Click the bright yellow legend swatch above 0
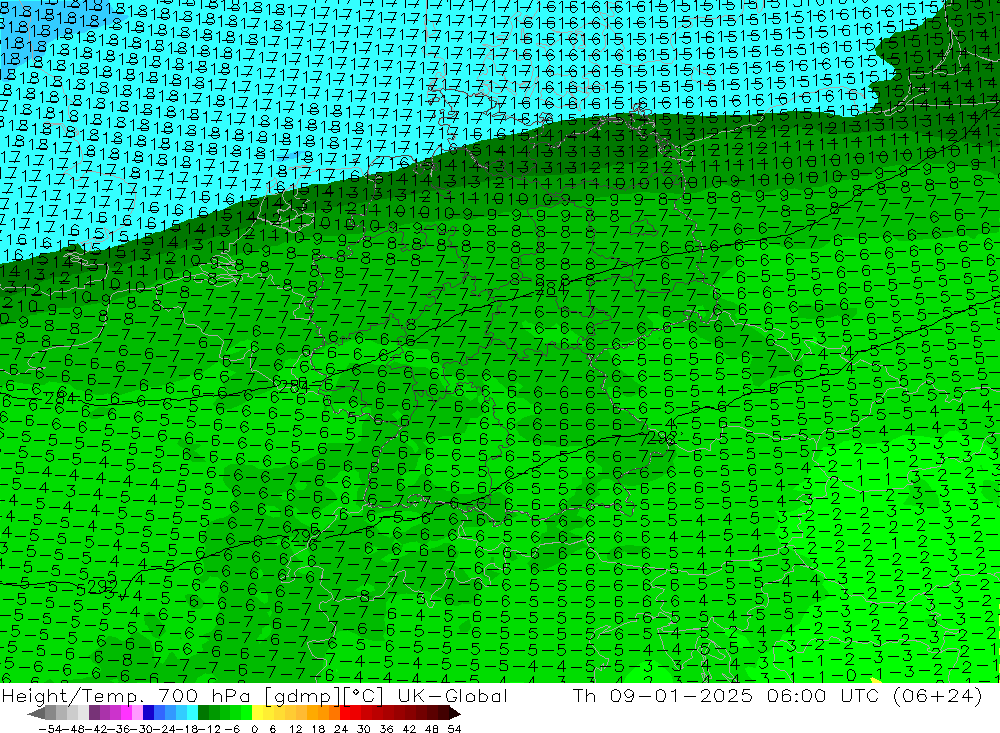The height and width of the screenshot is (733, 1000). [258, 714]
